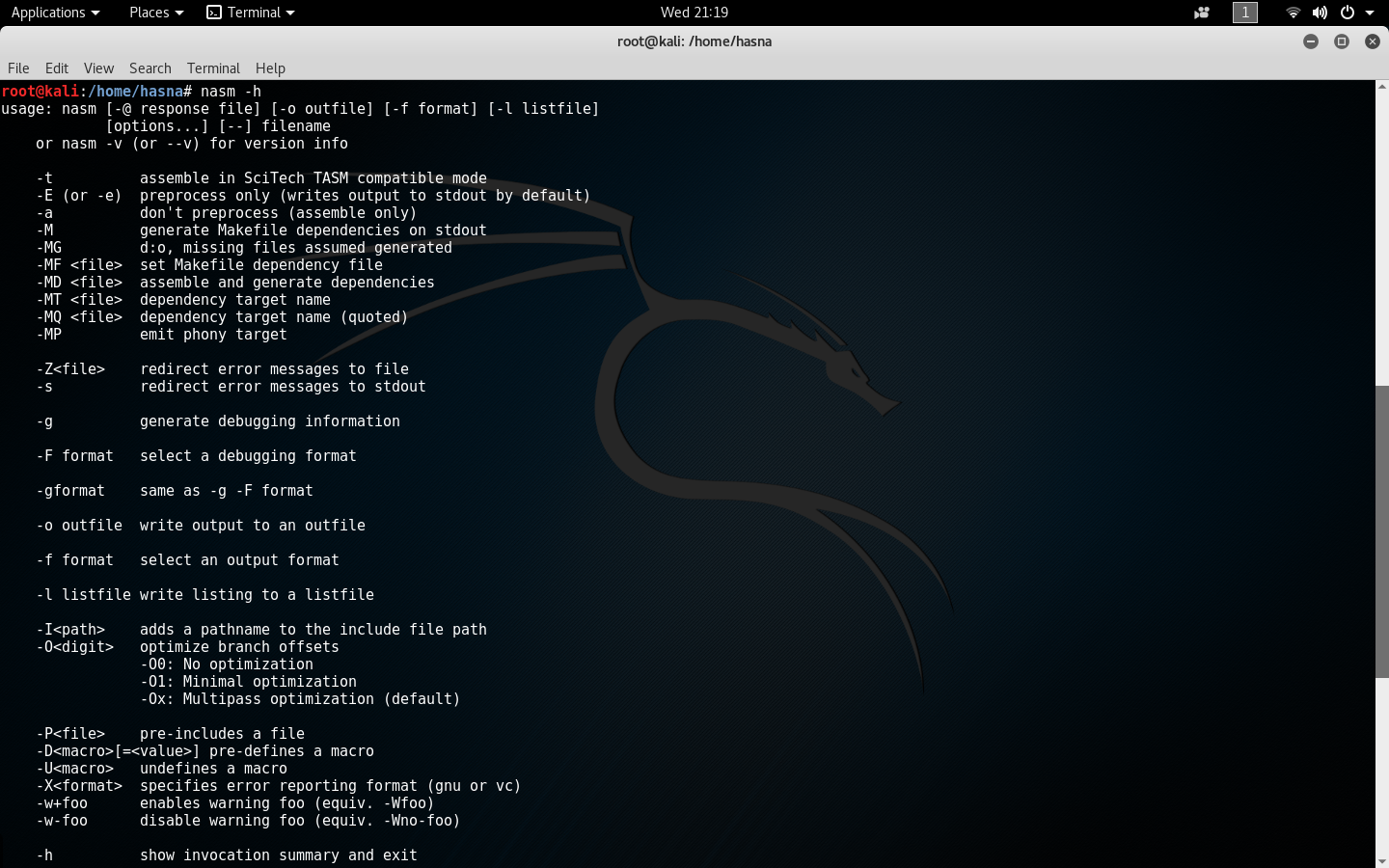Screen dimensions: 1389x868
Task: Click the line 'assemble in SciTech TASM compatible mode'
Action: (x=313, y=178)
